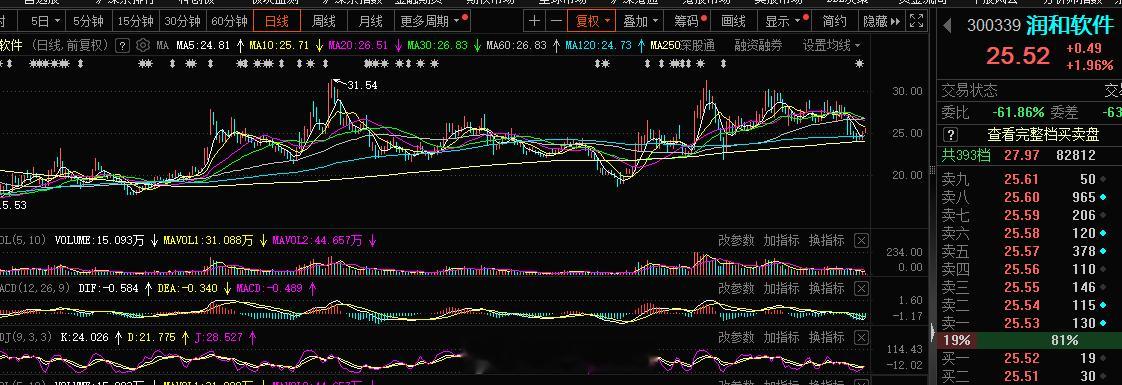This screenshot has width=1122, height=385.
Task: Close the MACD indicator panel
Action: [x=862, y=288]
